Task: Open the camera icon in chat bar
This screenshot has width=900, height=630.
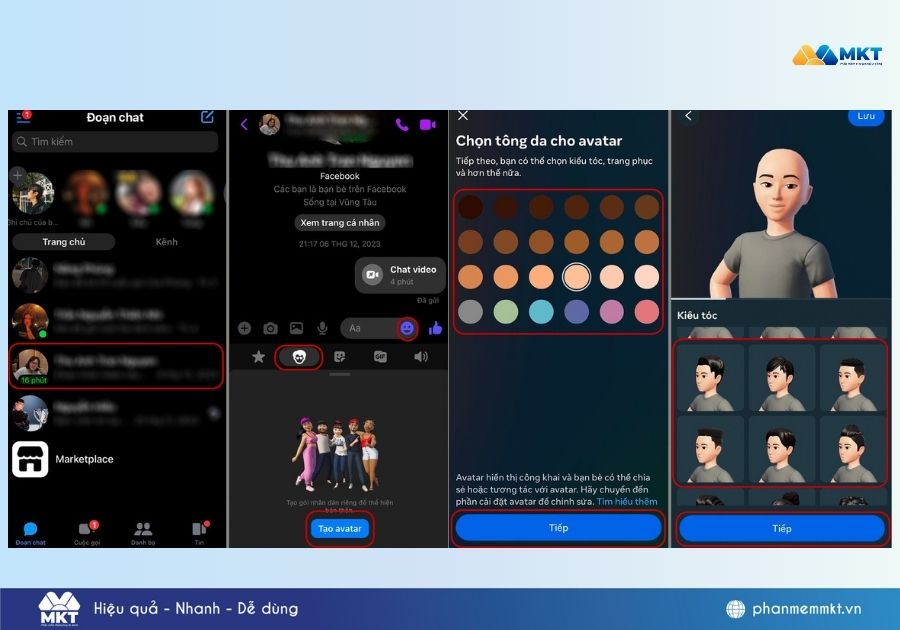Action: point(270,328)
